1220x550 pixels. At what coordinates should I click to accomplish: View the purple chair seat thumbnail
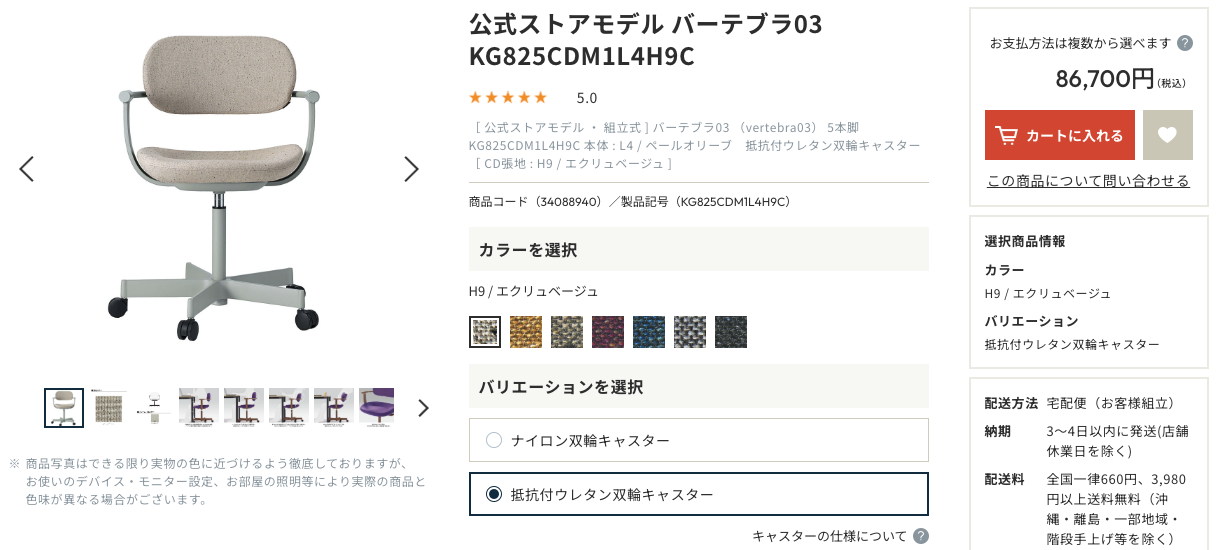click(377, 408)
